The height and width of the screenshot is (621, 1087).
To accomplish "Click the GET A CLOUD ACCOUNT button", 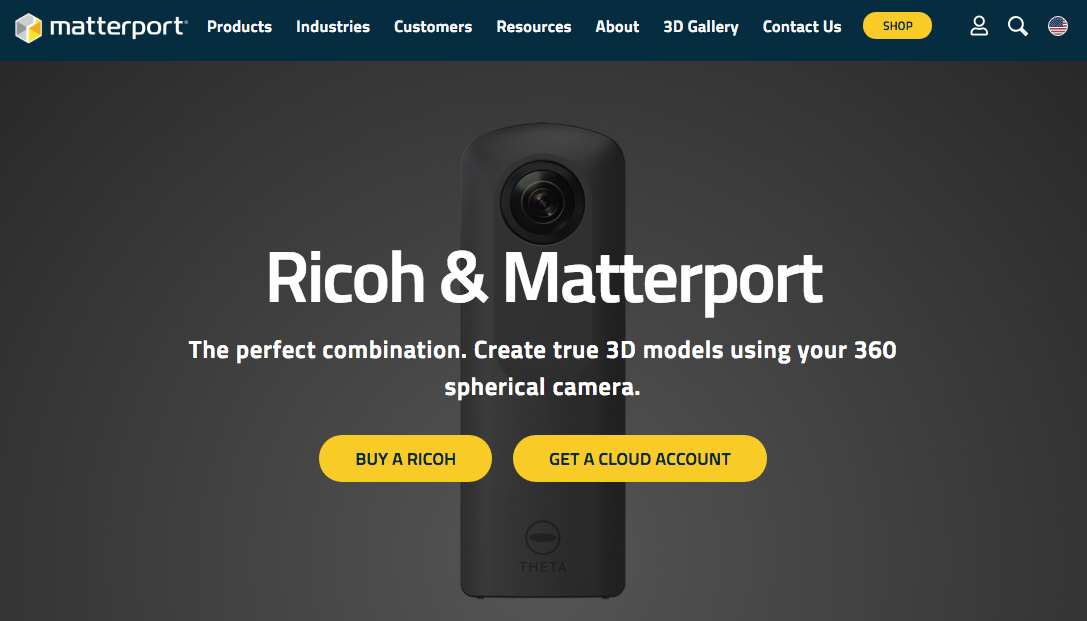I will pos(640,459).
